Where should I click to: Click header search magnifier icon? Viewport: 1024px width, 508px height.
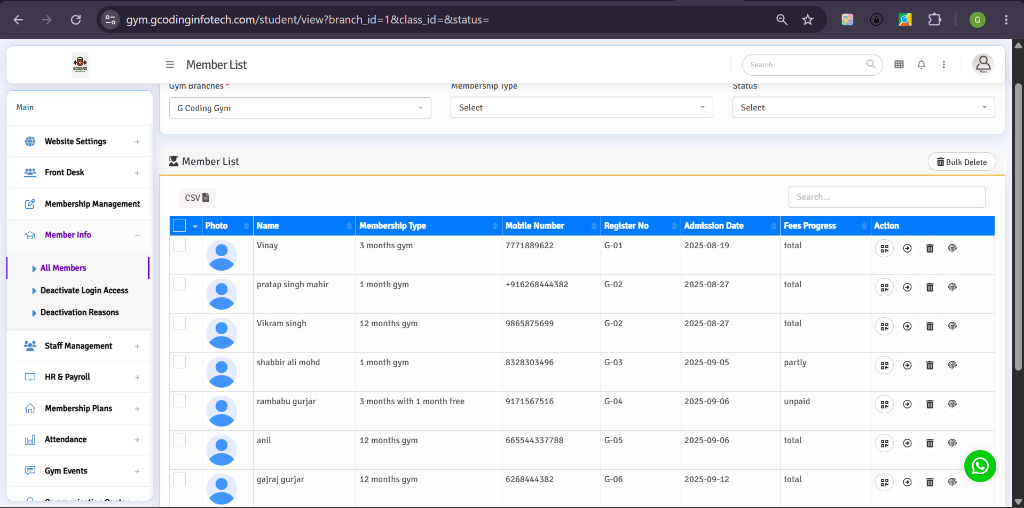[871, 64]
